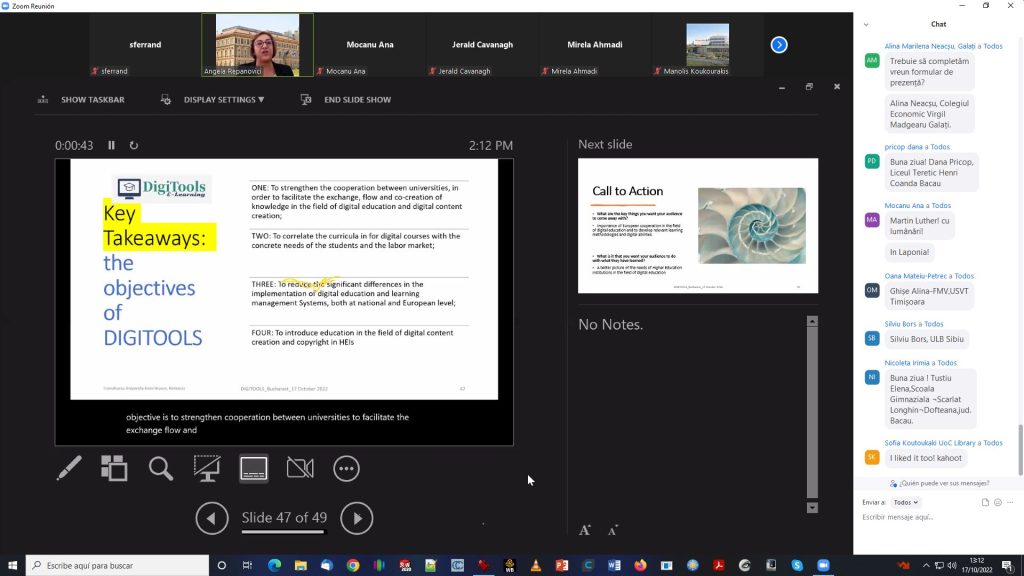
Task: Open the Display Settings dropdown
Action: 212,100
